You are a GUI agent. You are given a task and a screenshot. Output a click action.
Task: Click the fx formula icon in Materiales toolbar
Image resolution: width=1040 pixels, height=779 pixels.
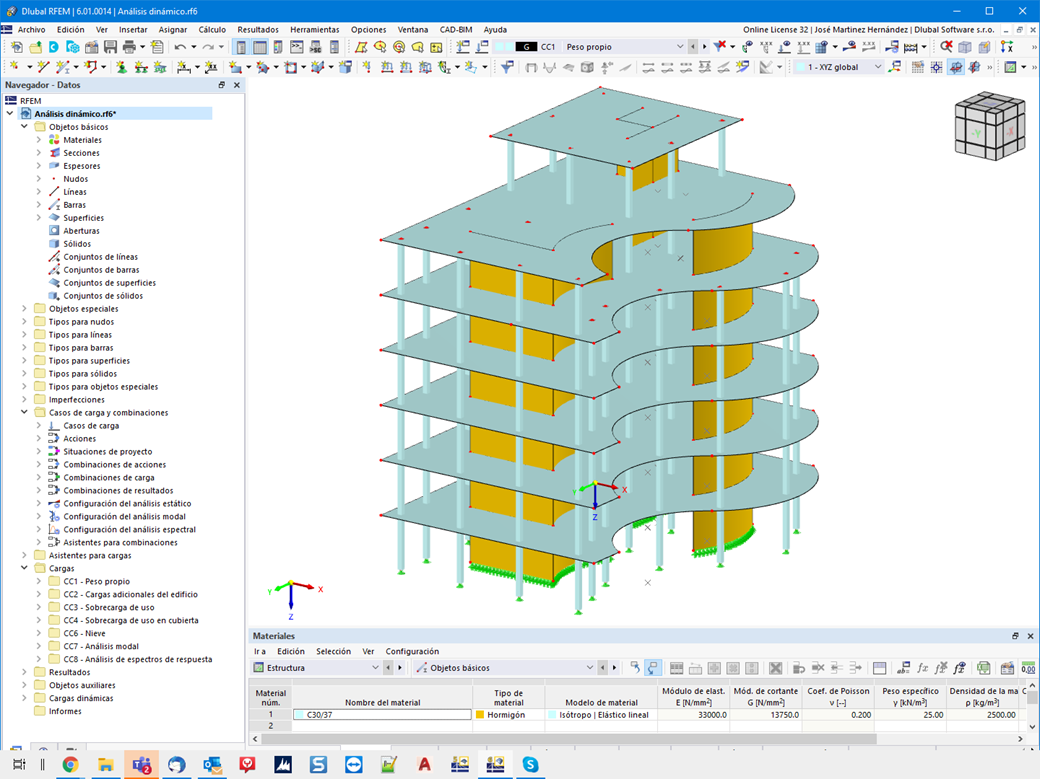tap(923, 668)
